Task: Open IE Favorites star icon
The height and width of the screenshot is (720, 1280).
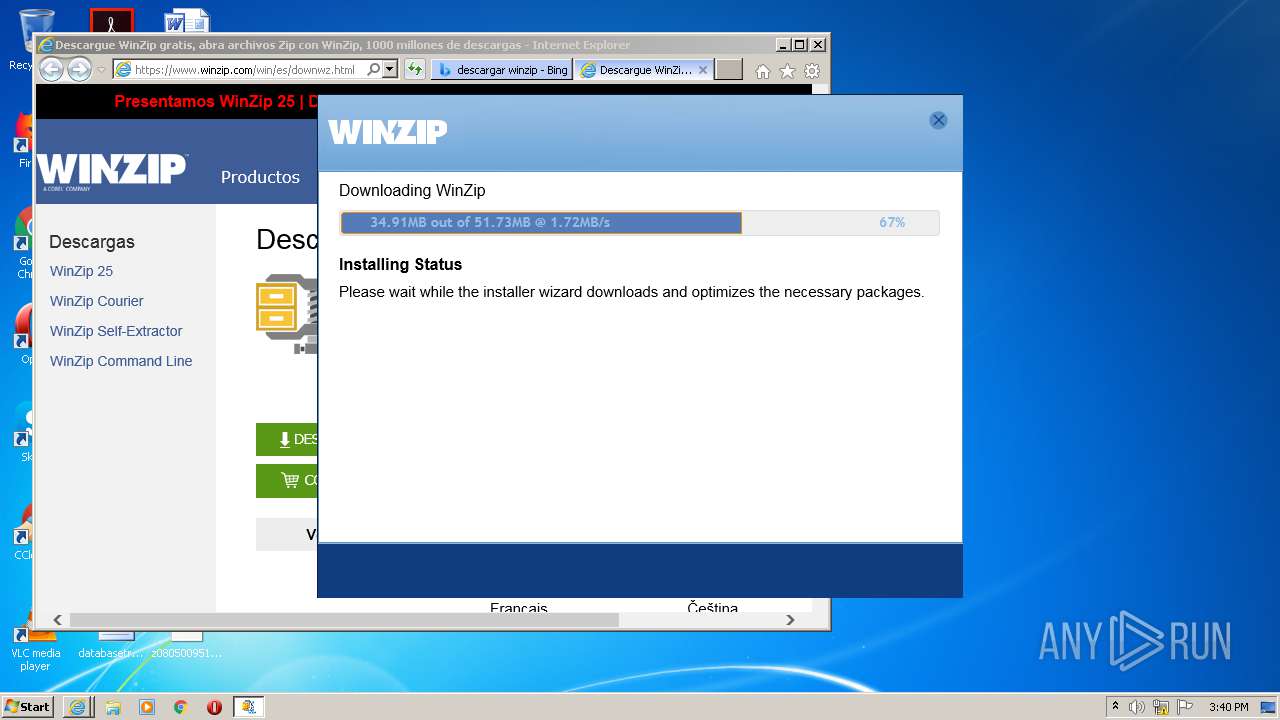Action: [x=787, y=71]
